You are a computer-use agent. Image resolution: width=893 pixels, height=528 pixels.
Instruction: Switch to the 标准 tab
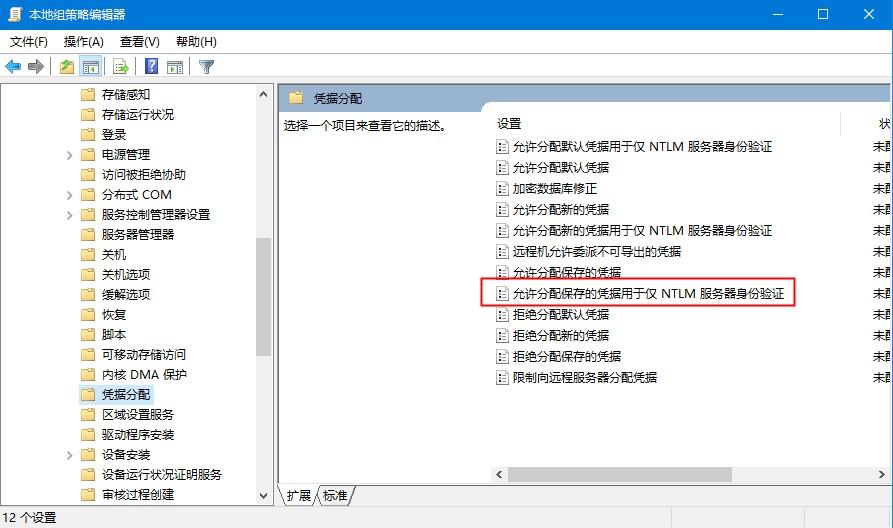point(335,496)
